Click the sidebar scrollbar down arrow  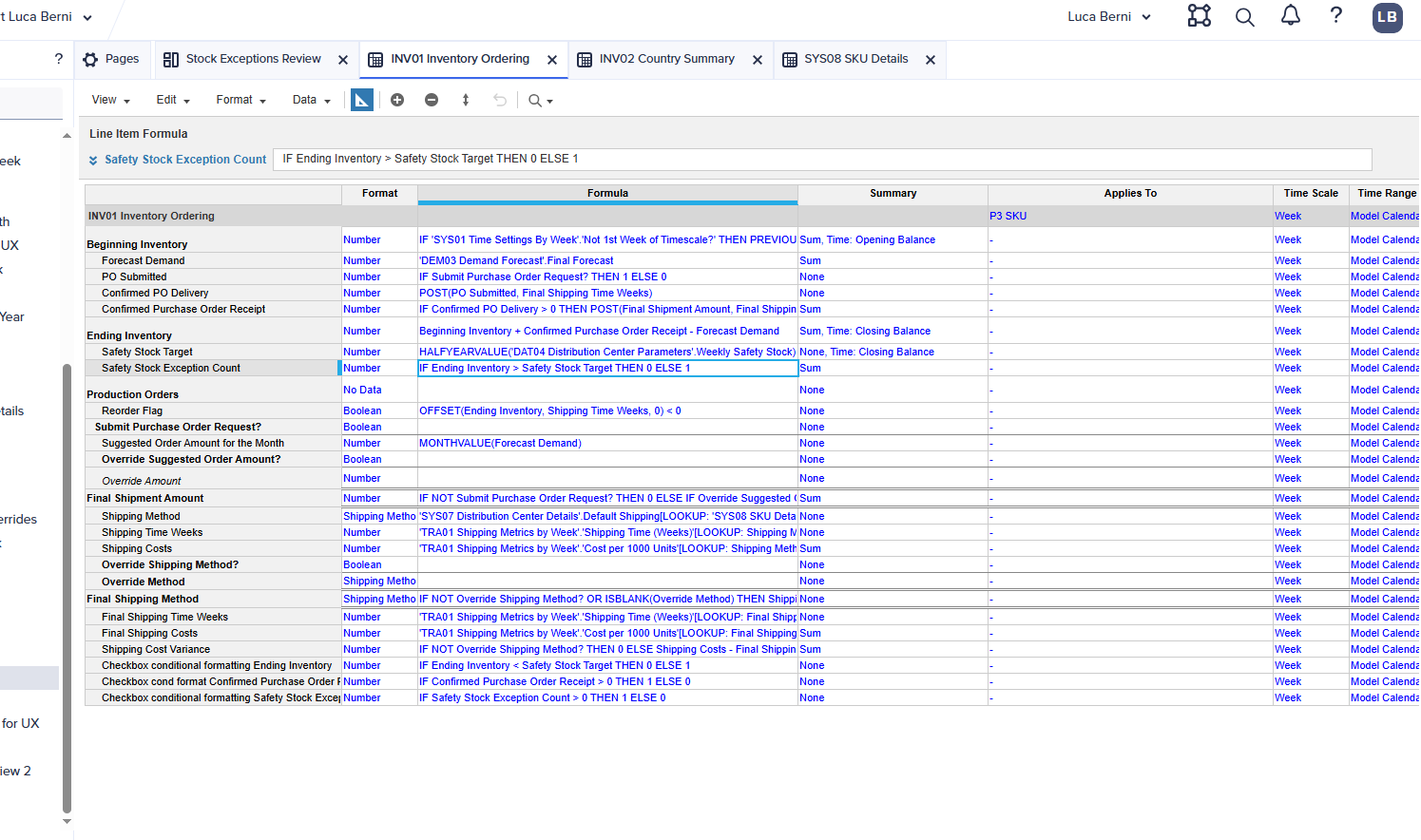click(67, 821)
